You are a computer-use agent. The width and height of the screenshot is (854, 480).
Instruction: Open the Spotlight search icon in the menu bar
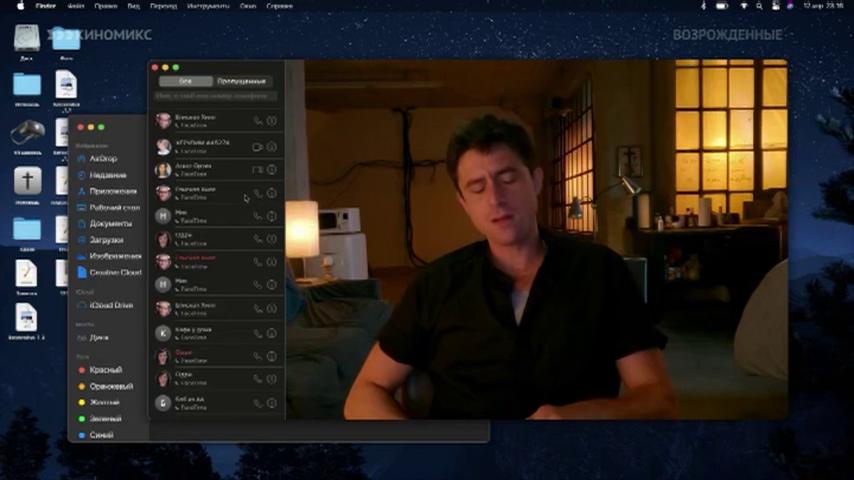click(759, 6)
